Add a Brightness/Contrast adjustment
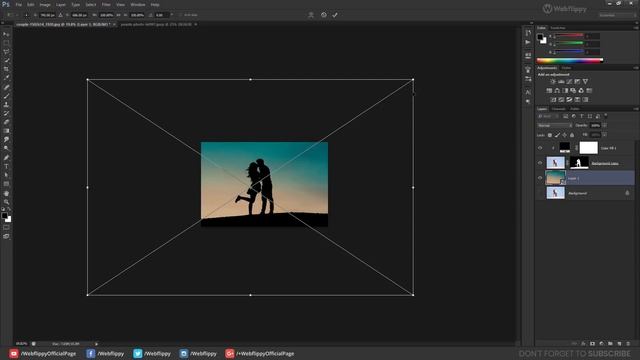640x360 pixels. 553,82
